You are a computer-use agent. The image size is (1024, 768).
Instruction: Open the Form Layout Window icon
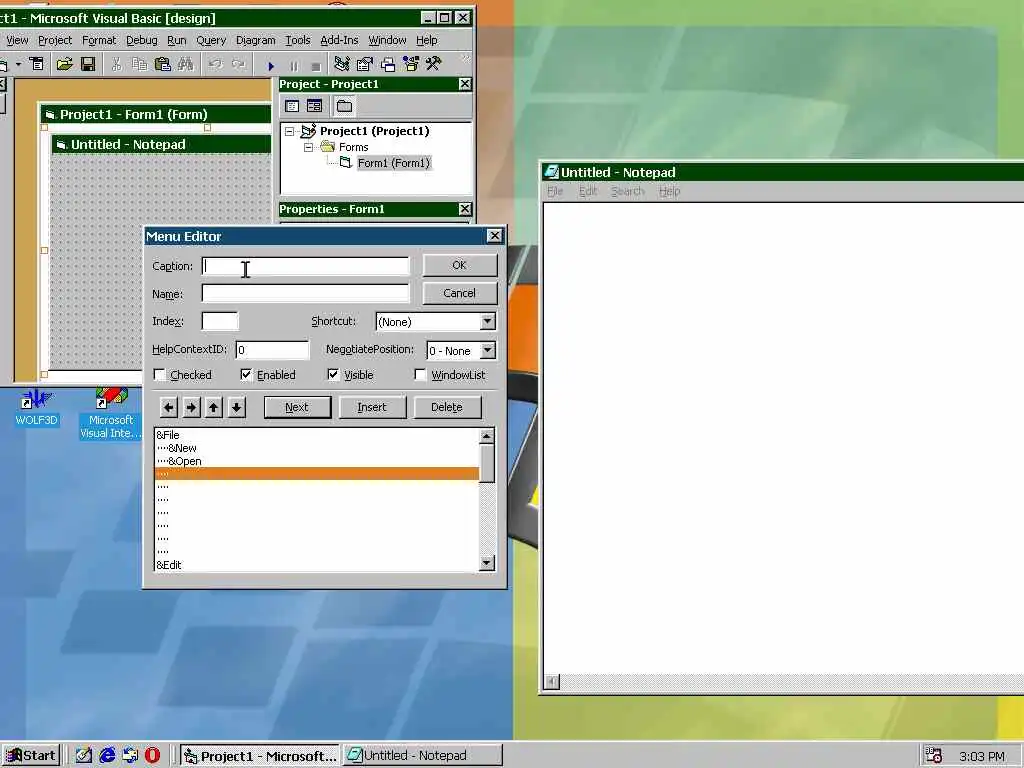388,64
